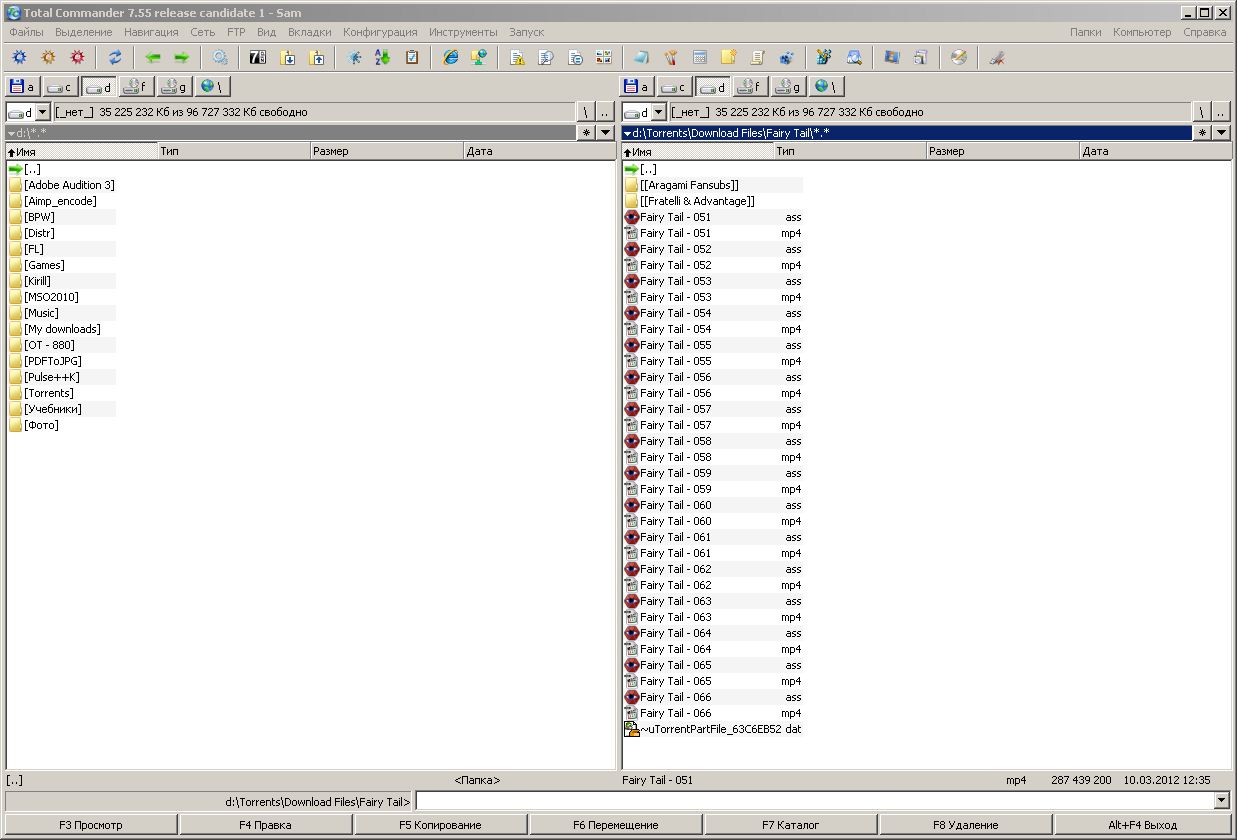Launch Internet Explorer toolbar icon
1237x840 pixels.
[451, 58]
